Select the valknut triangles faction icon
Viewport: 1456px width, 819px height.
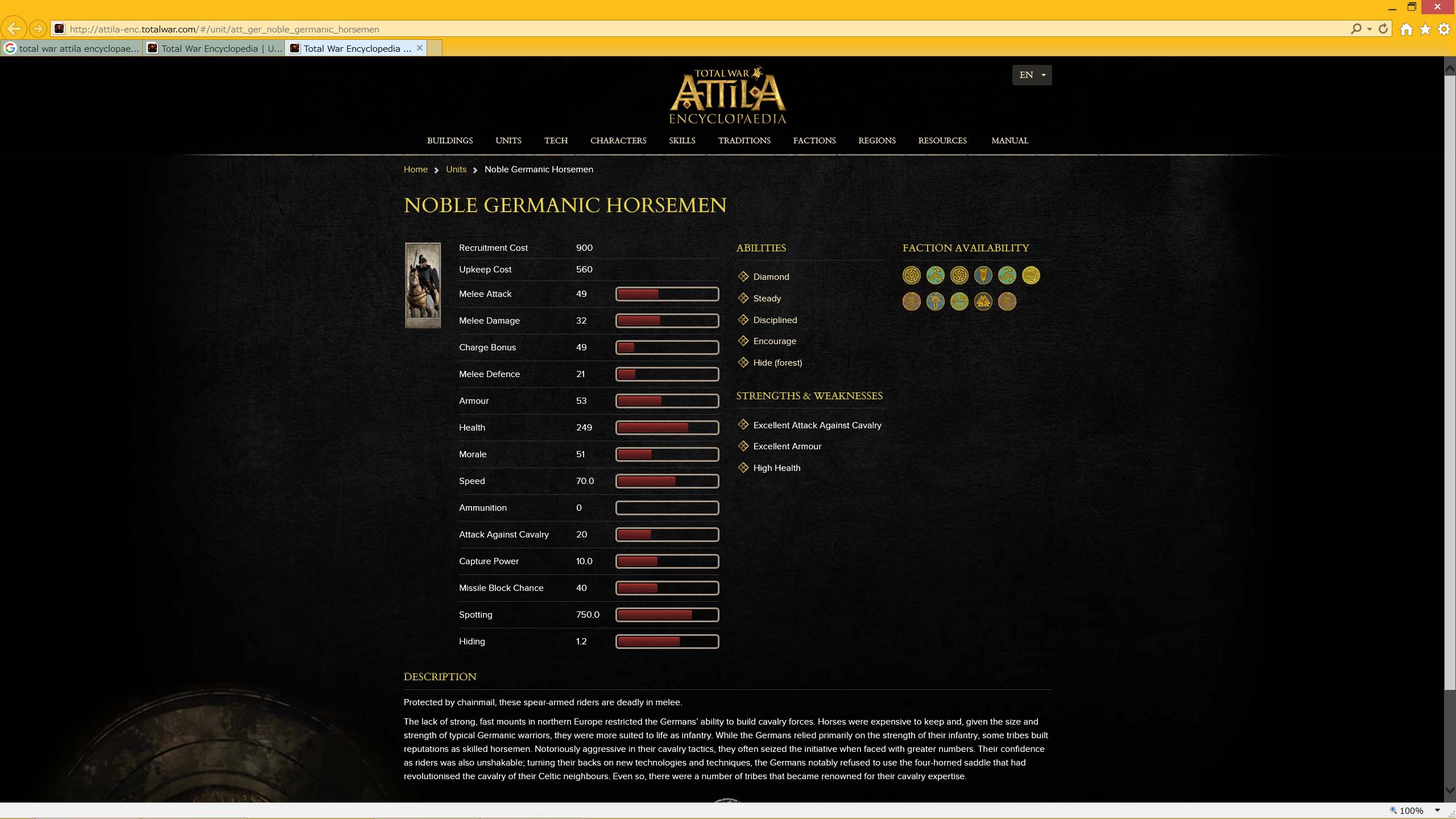tap(983, 301)
